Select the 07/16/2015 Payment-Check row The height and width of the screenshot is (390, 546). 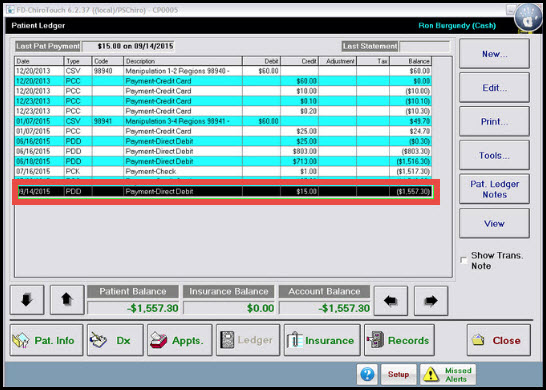(223, 171)
